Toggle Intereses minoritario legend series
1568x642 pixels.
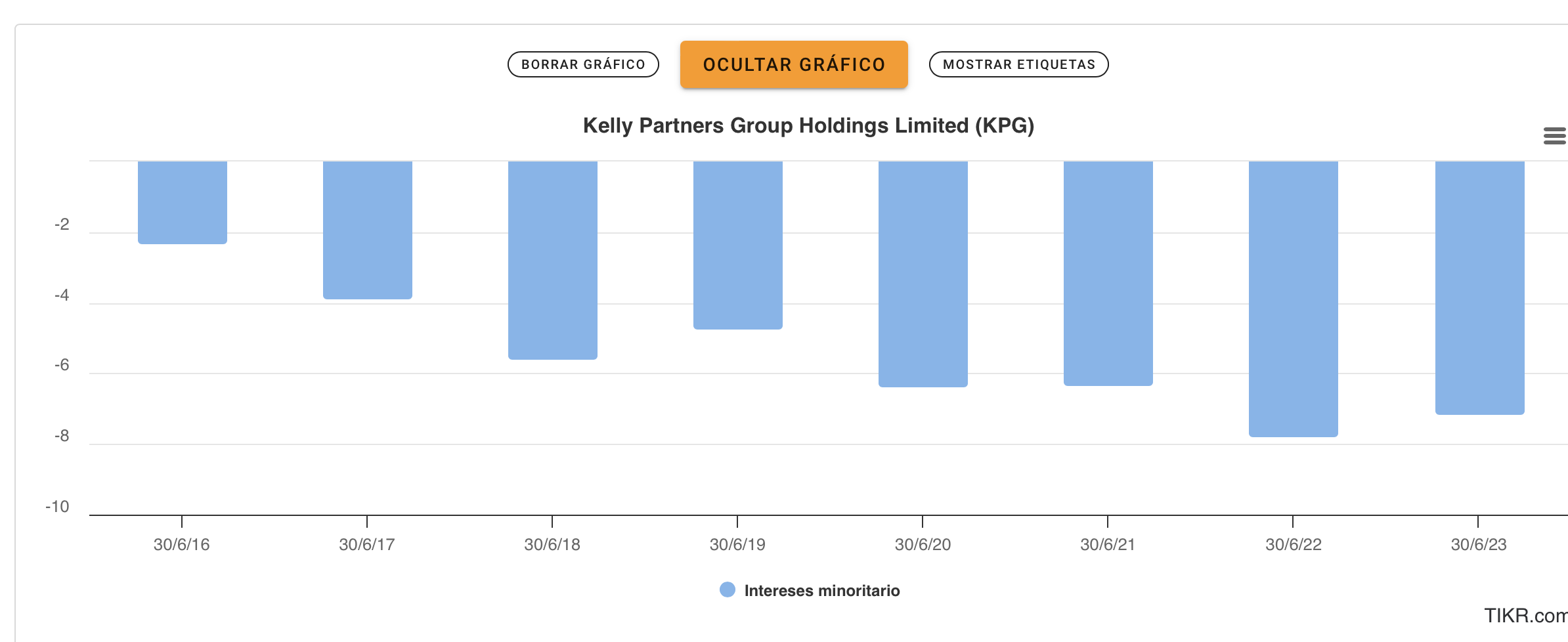(x=821, y=591)
